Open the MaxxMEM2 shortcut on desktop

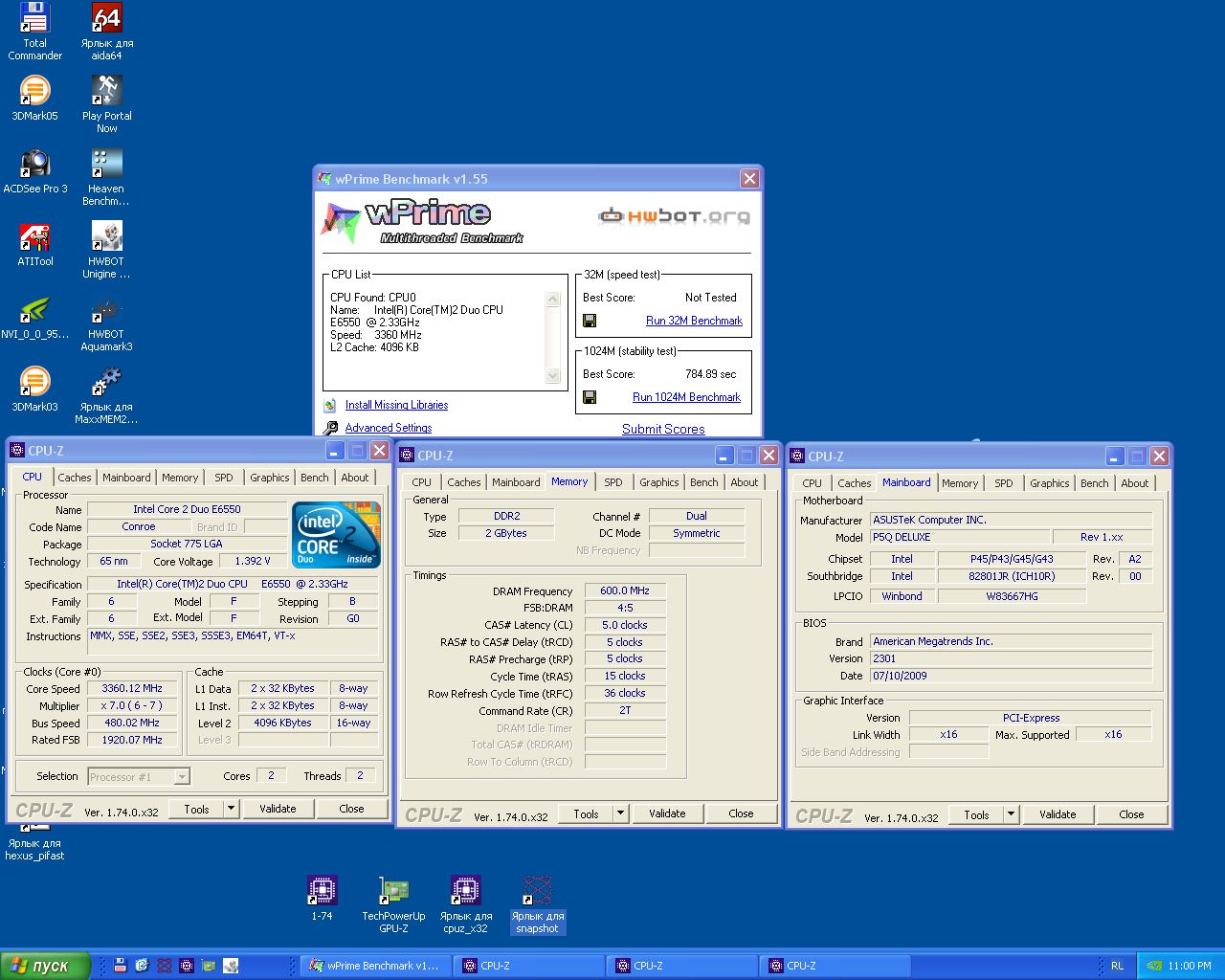(106, 395)
